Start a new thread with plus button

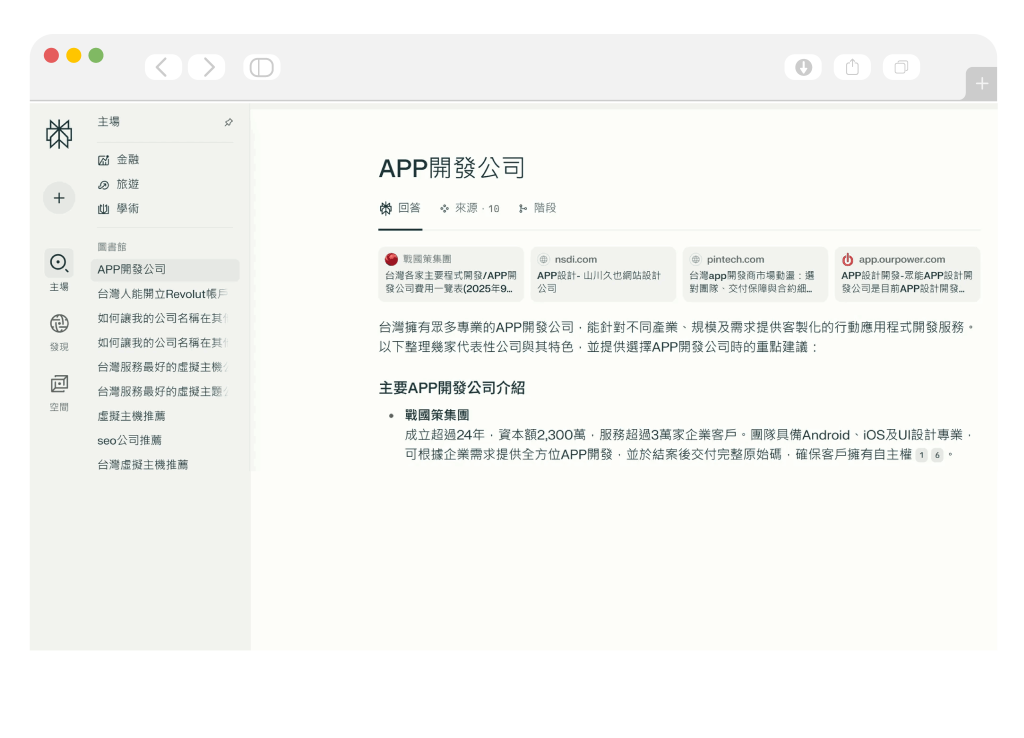pos(59,198)
